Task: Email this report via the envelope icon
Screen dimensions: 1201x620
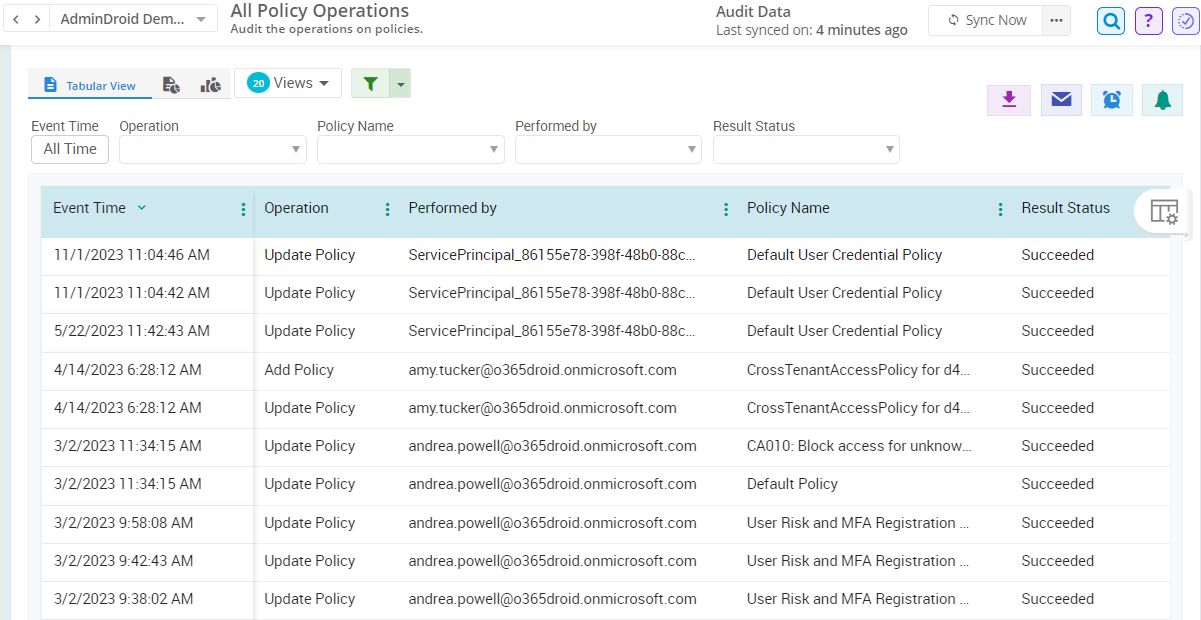Action: (x=1060, y=100)
